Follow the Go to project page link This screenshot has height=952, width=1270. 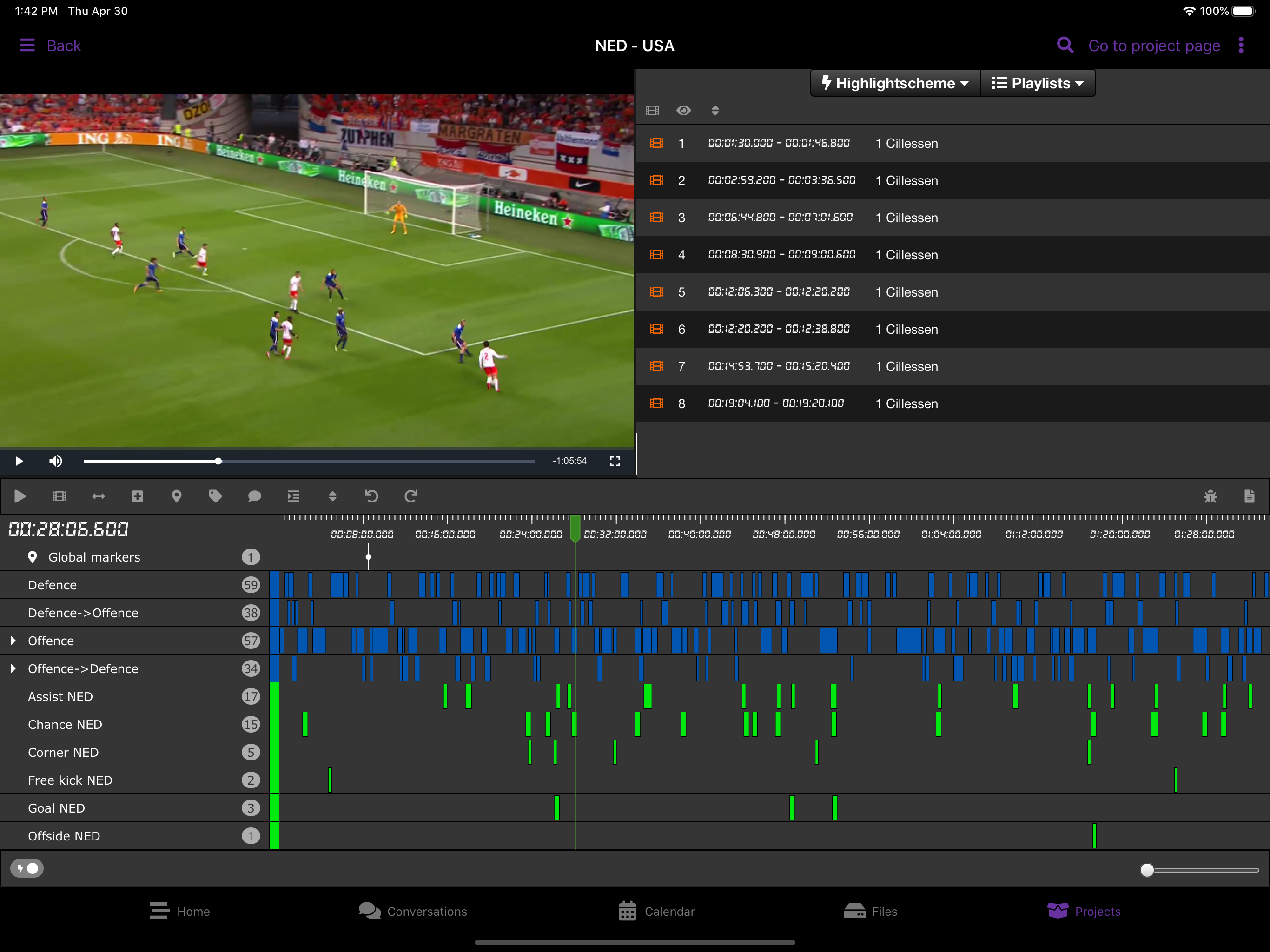(x=1154, y=46)
